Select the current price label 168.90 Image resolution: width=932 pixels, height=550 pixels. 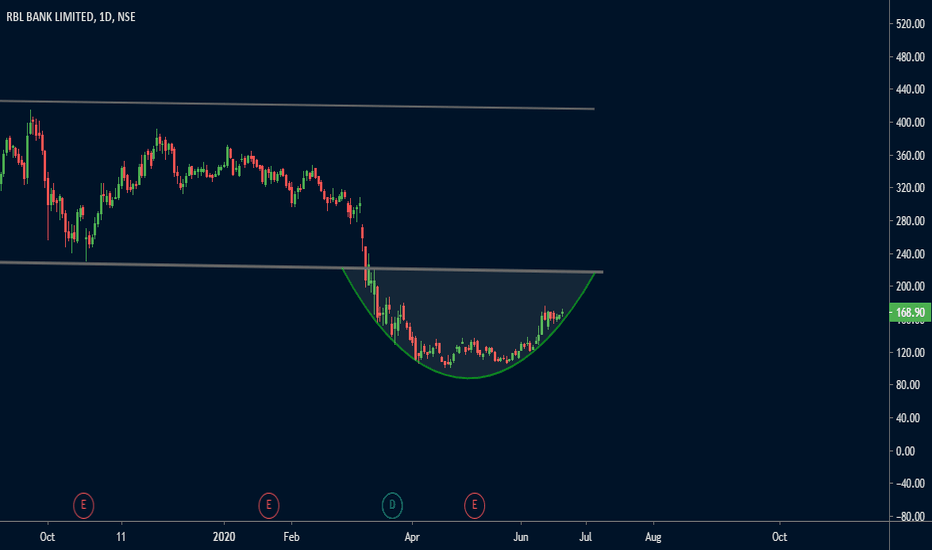[x=910, y=313]
